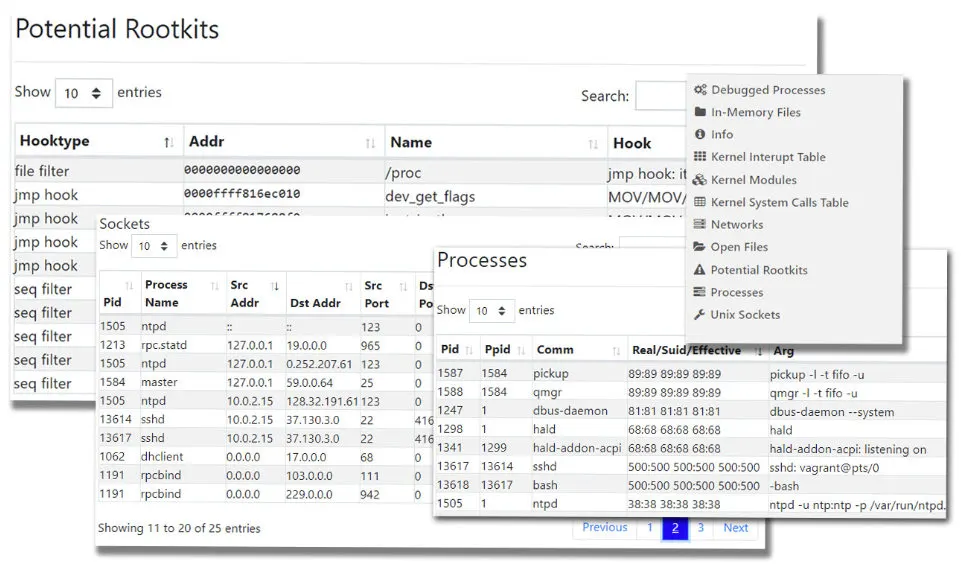
Task: Sort rootkits table by Addr arrows
Action: tap(370, 143)
